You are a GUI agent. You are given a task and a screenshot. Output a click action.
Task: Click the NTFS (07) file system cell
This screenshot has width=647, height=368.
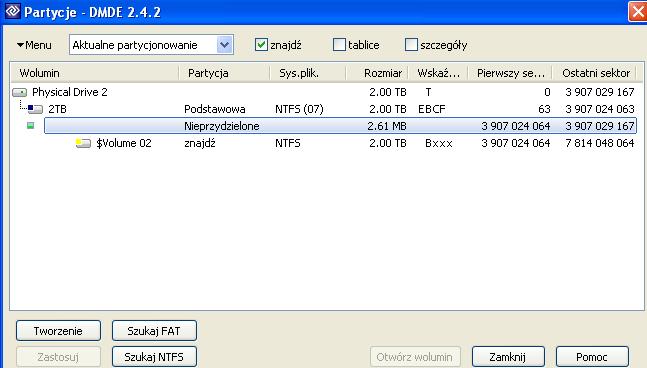point(299,109)
